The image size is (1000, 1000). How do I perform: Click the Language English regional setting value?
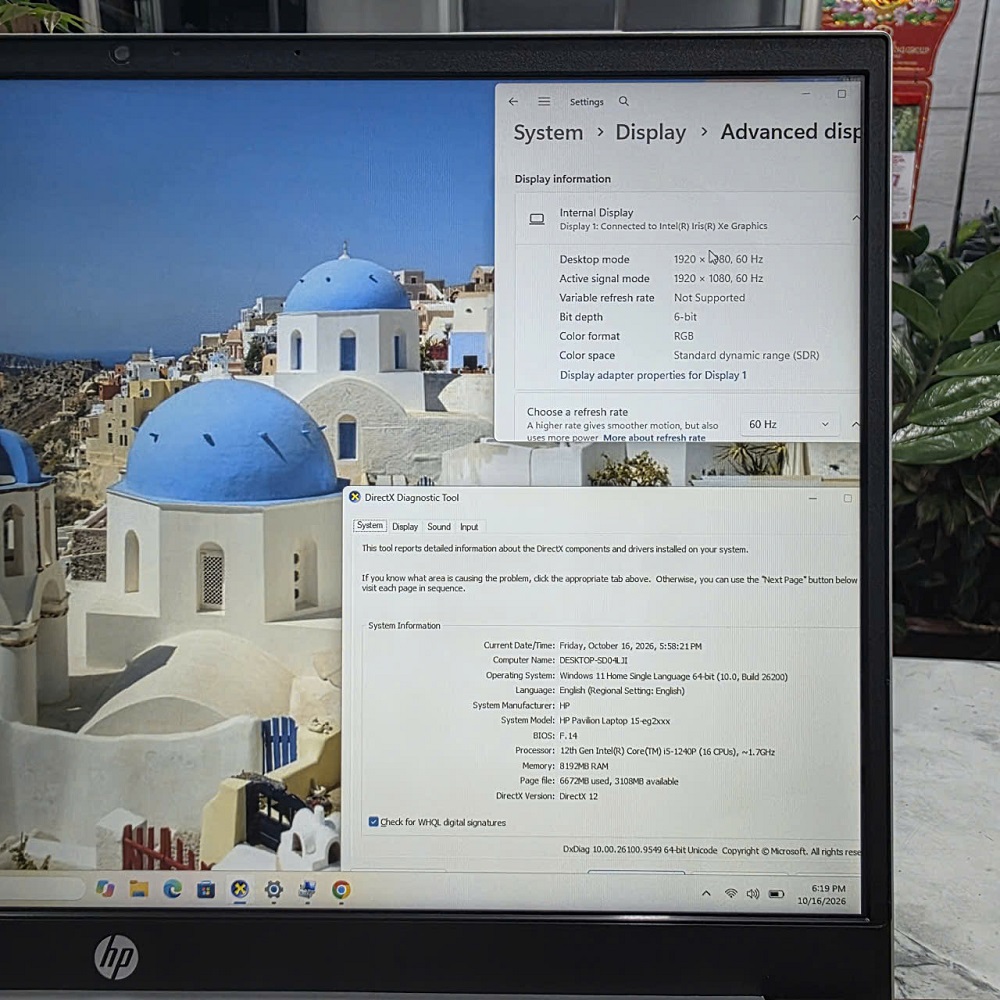click(622, 691)
